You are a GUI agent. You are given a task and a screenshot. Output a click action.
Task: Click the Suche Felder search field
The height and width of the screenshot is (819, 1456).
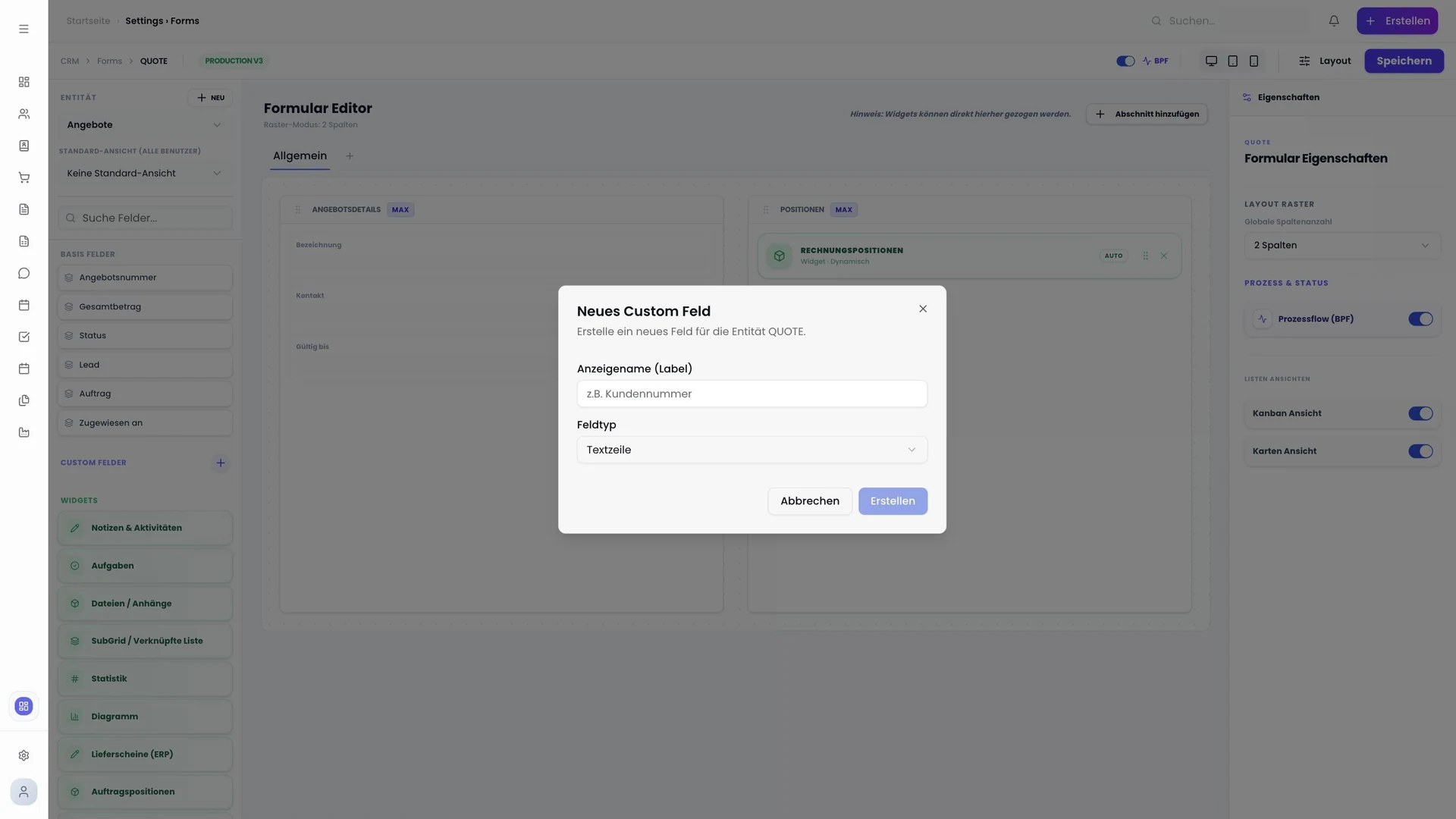pyautogui.click(x=145, y=218)
